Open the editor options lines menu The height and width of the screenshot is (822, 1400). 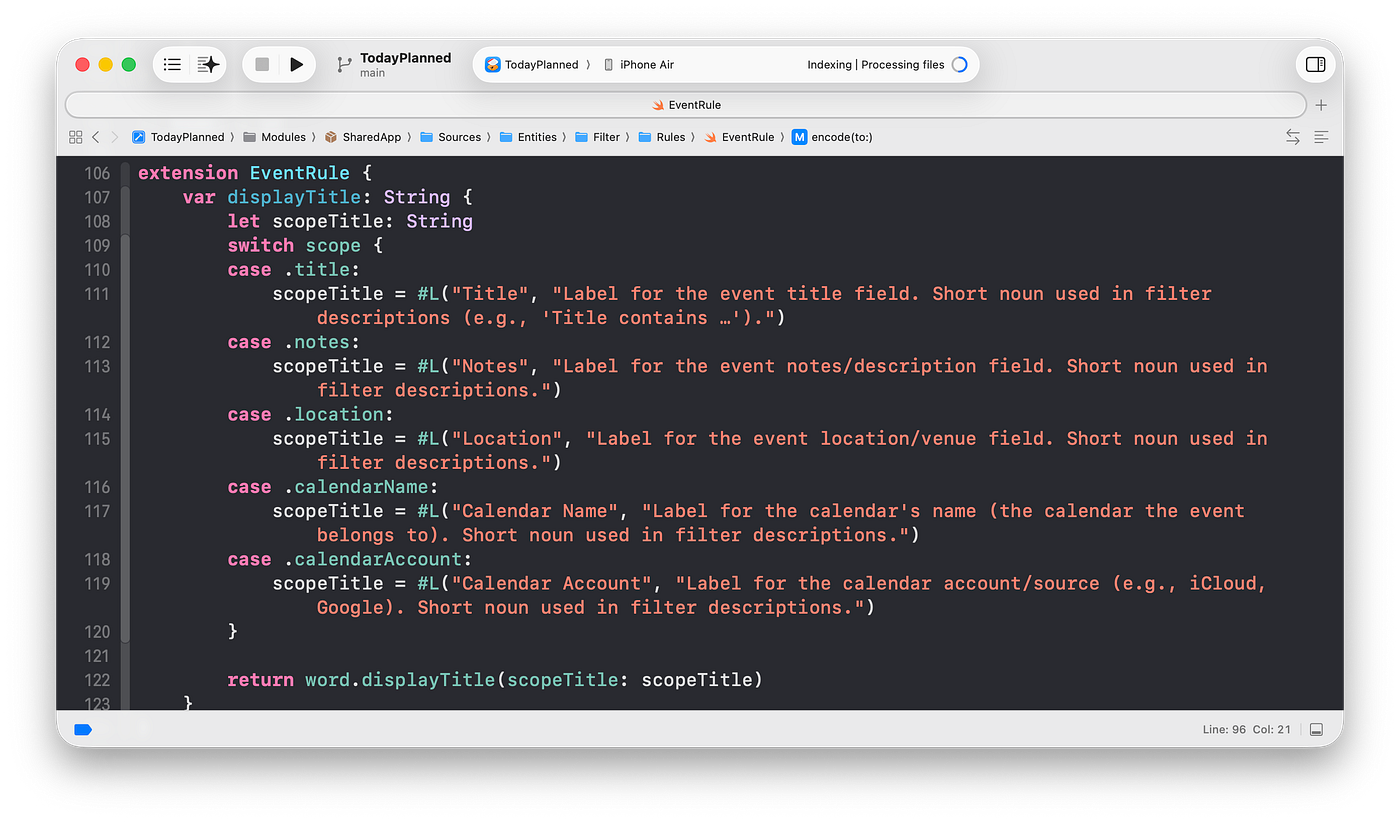[1321, 137]
